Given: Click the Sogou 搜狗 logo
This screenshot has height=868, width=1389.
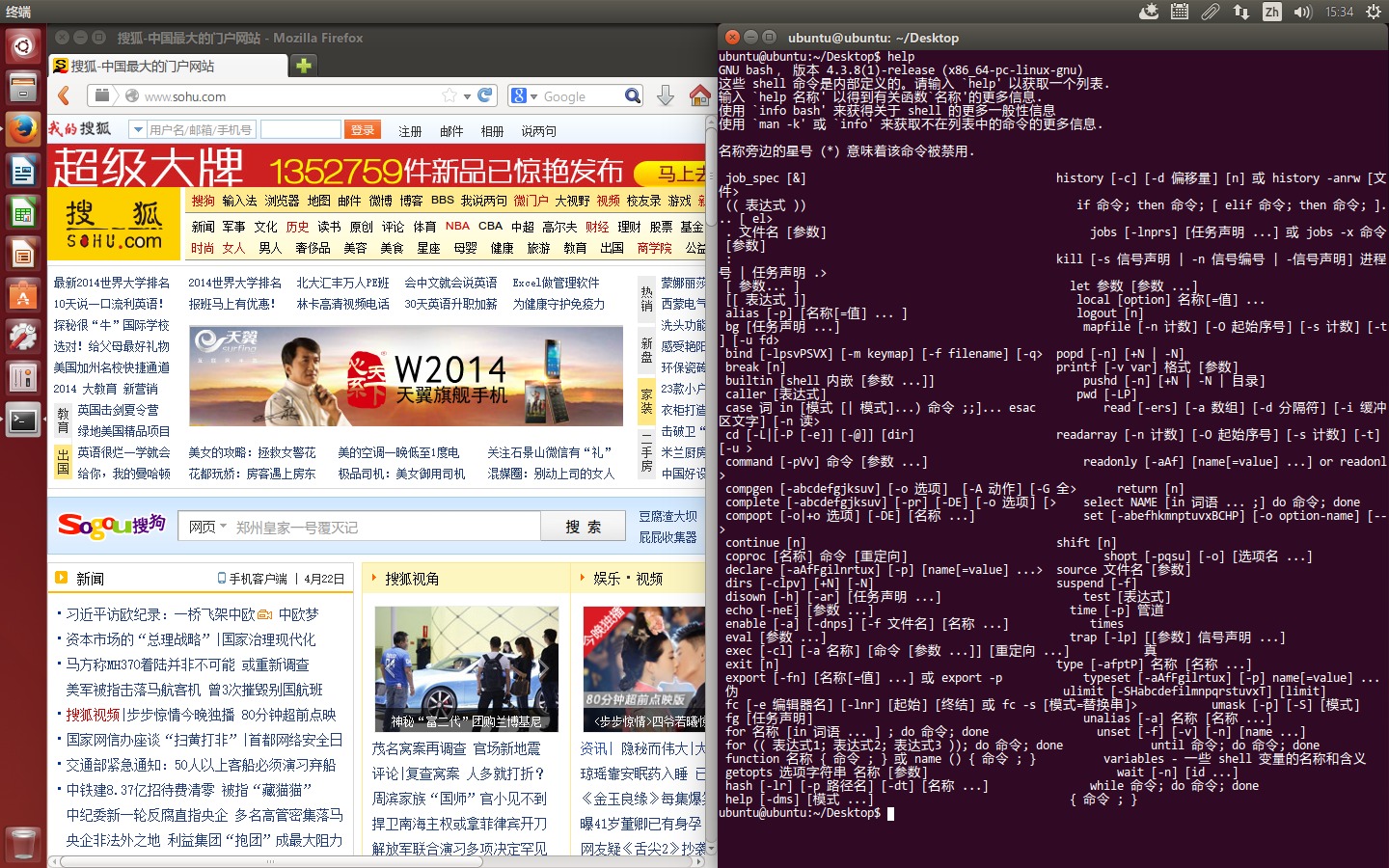Looking at the screenshot, I should [x=112, y=526].
